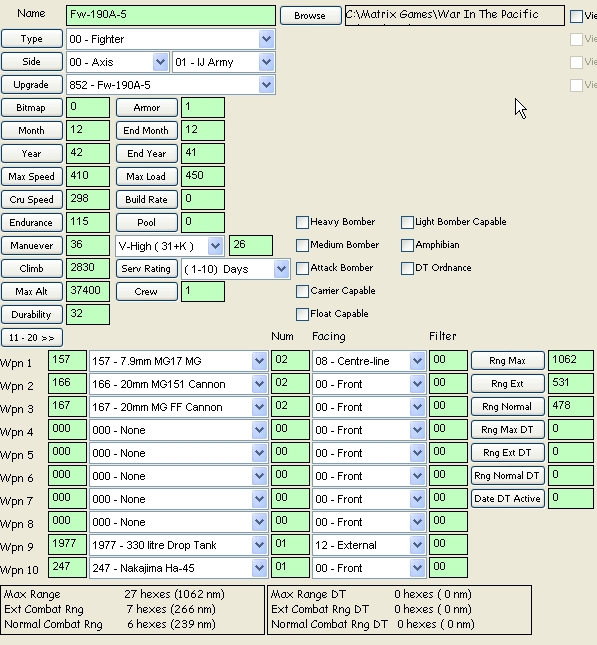The image size is (597, 645).
Task: Click the Max Speed button
Action: point(32,177)
